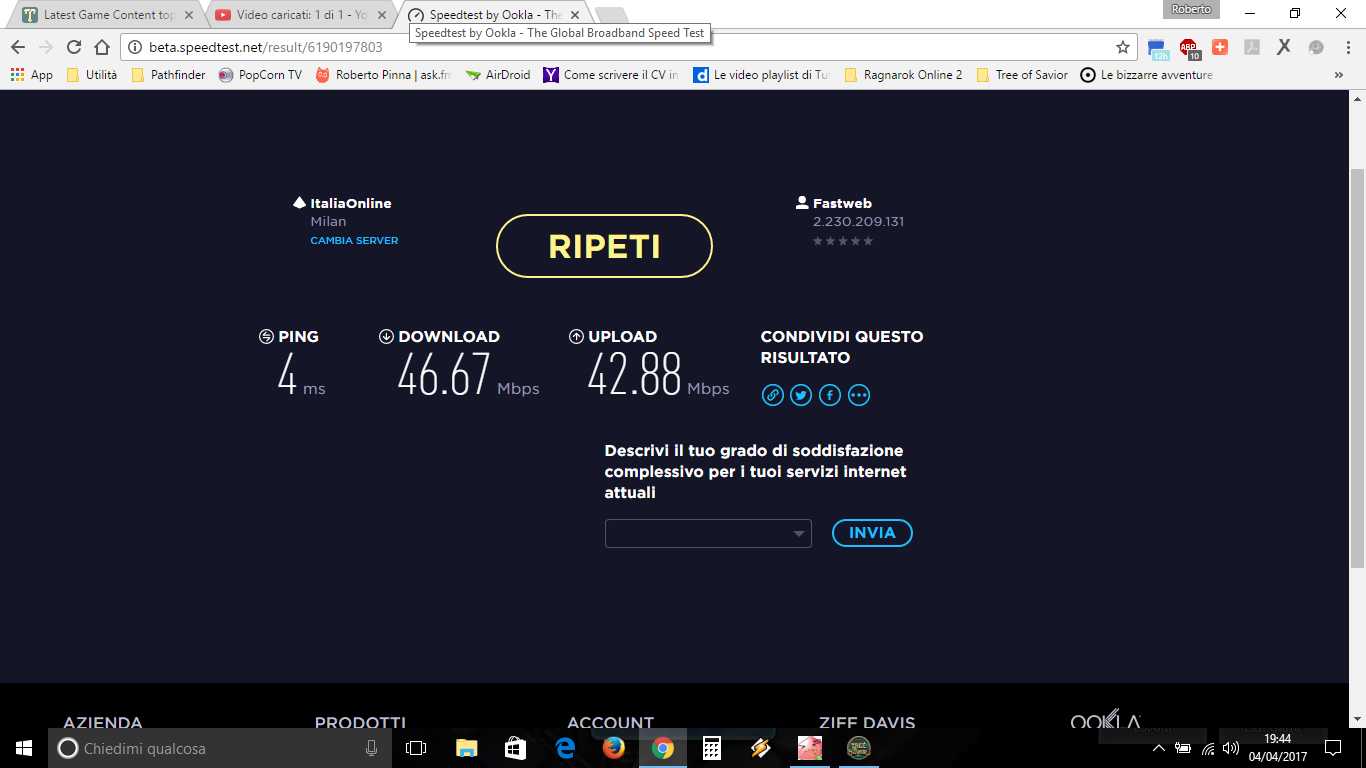The width and height of the screenshot is (1366, 768).
Task: Switch to the YouTube Video caricati tab
Action: 301,15
